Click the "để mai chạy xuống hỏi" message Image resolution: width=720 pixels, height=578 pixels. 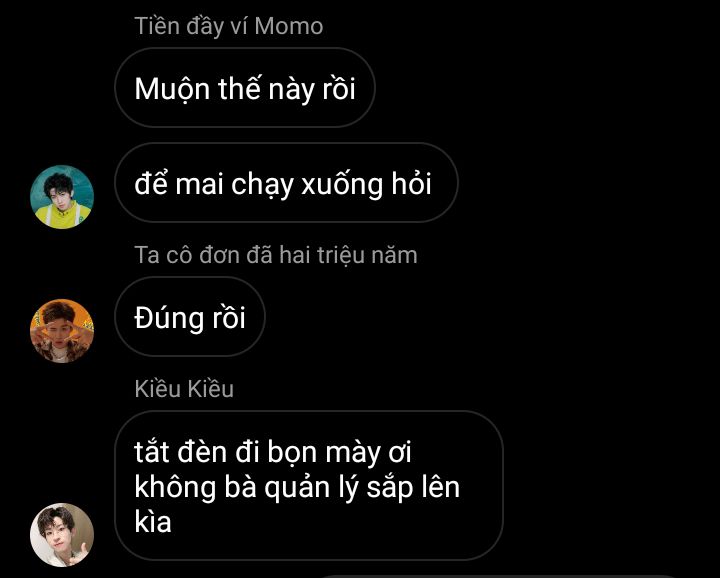[285, 184]
